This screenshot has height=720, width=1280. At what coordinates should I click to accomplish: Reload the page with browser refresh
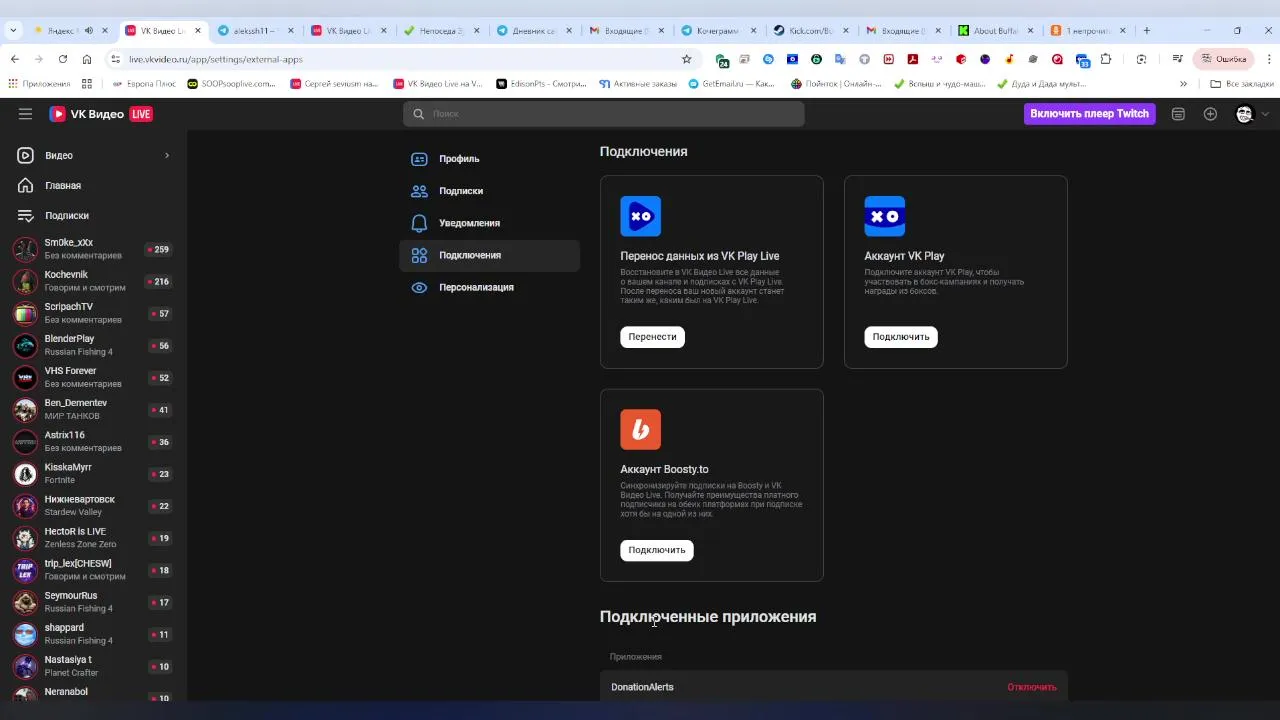(x=63, y=59)
